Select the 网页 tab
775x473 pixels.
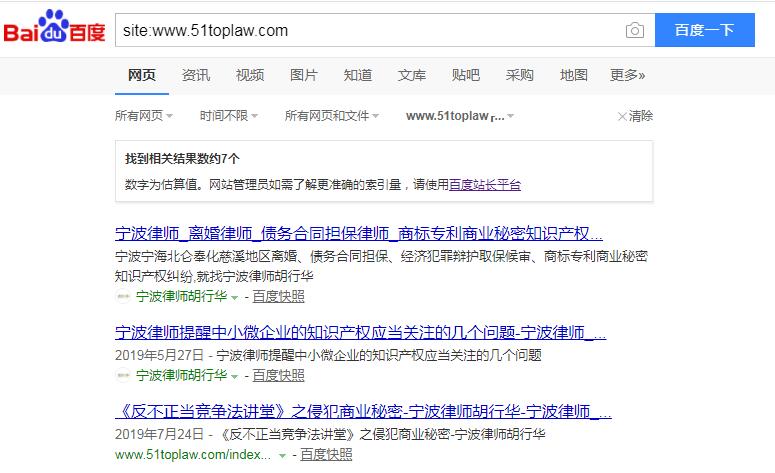[x=141, y=75]
